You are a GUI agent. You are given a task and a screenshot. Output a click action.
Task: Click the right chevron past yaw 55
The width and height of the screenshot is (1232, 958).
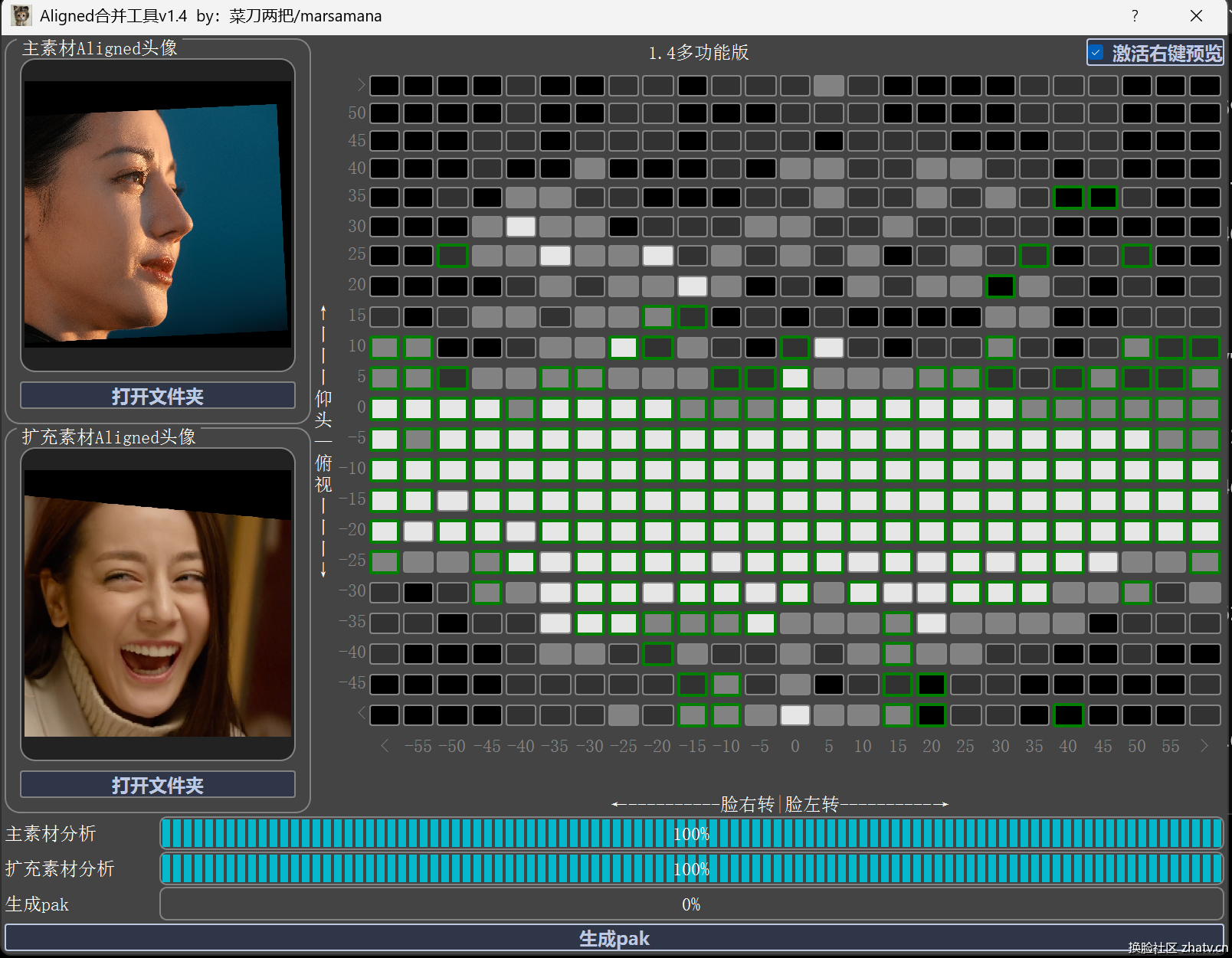pyautogui.click(x=1204, y=746)
